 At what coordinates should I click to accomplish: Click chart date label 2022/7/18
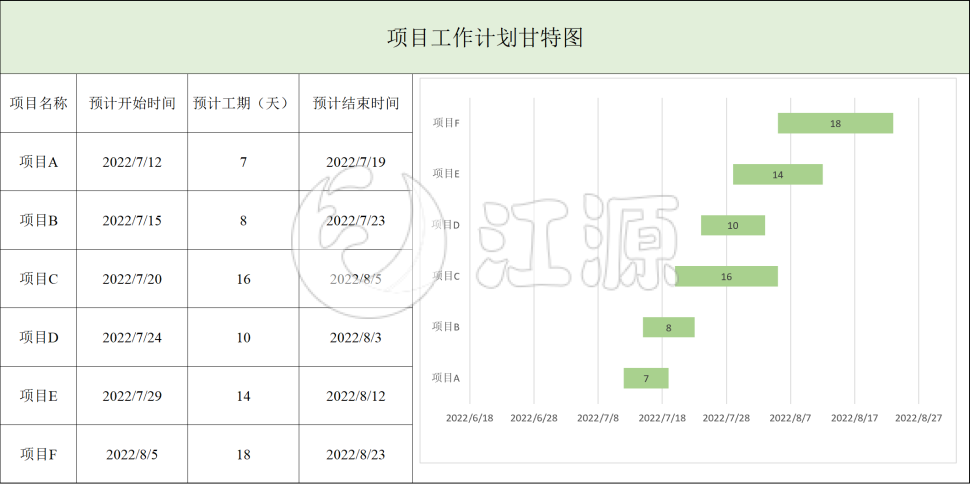pos(662,418)
